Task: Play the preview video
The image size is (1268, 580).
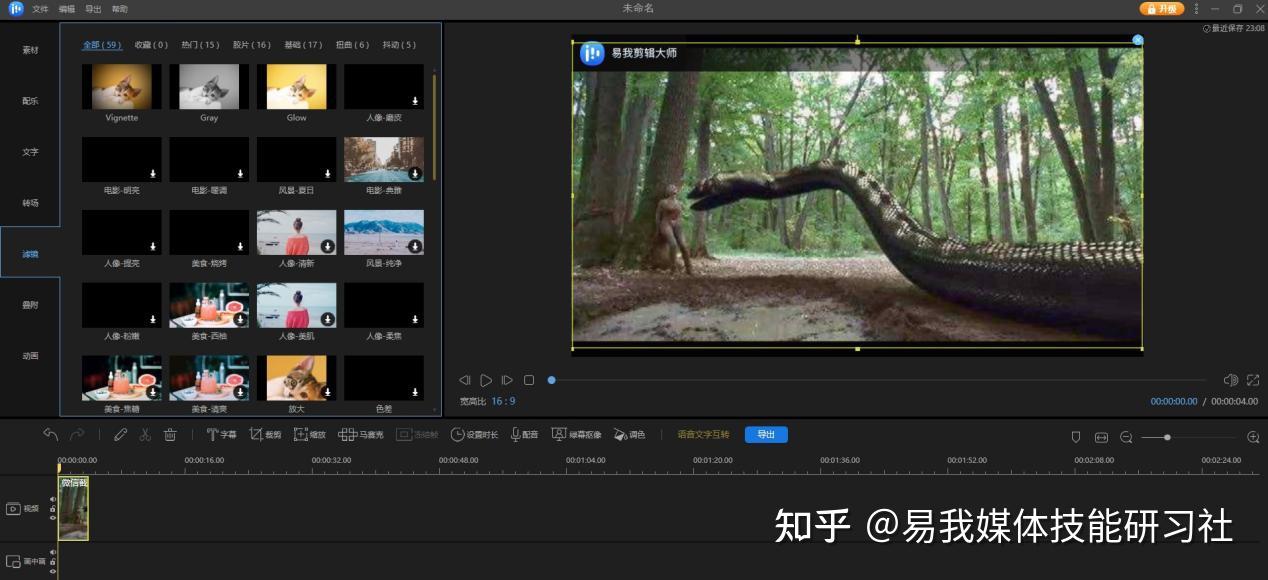Action: 486,380
